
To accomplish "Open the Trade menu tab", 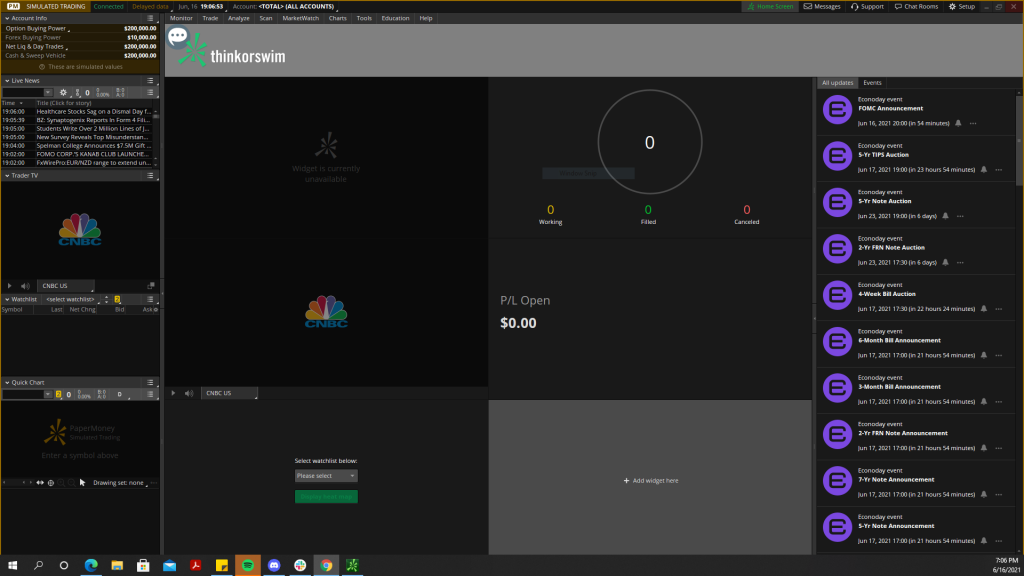I will (x=210, y=18).
